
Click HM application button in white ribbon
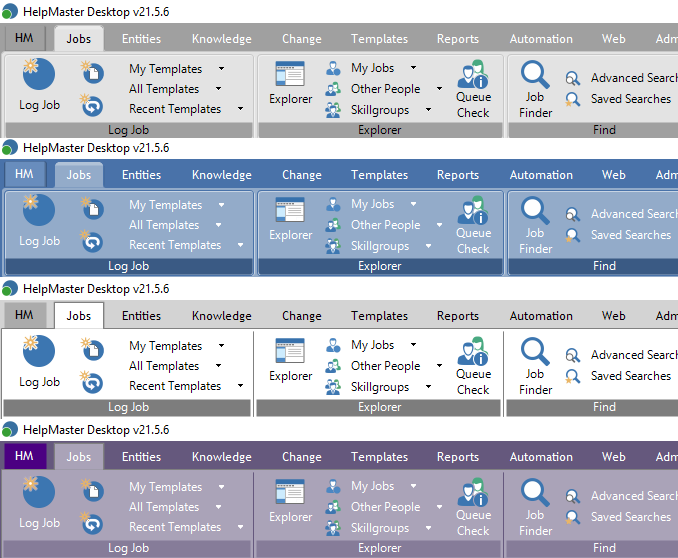[24, 315]
